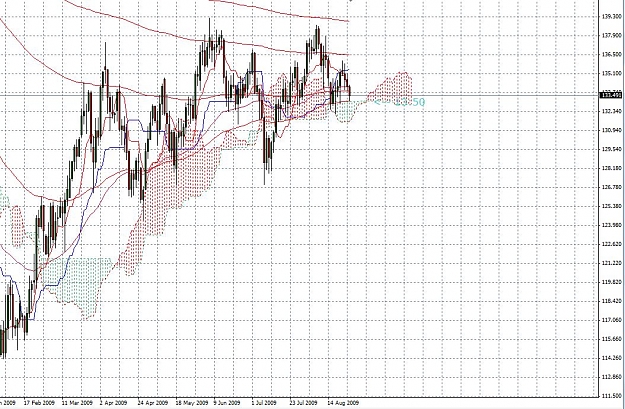Click the 139.300 price axis label
Viewport: 625px width, 409px height.
612,17
